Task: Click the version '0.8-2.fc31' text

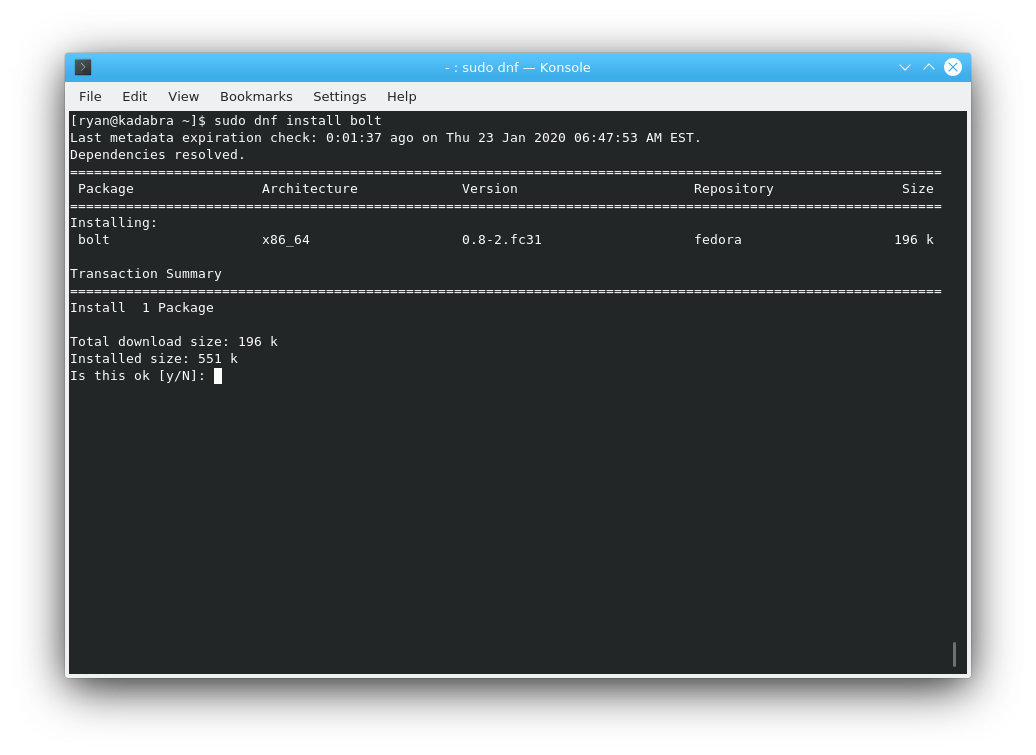Action: [x=501, y=240]
